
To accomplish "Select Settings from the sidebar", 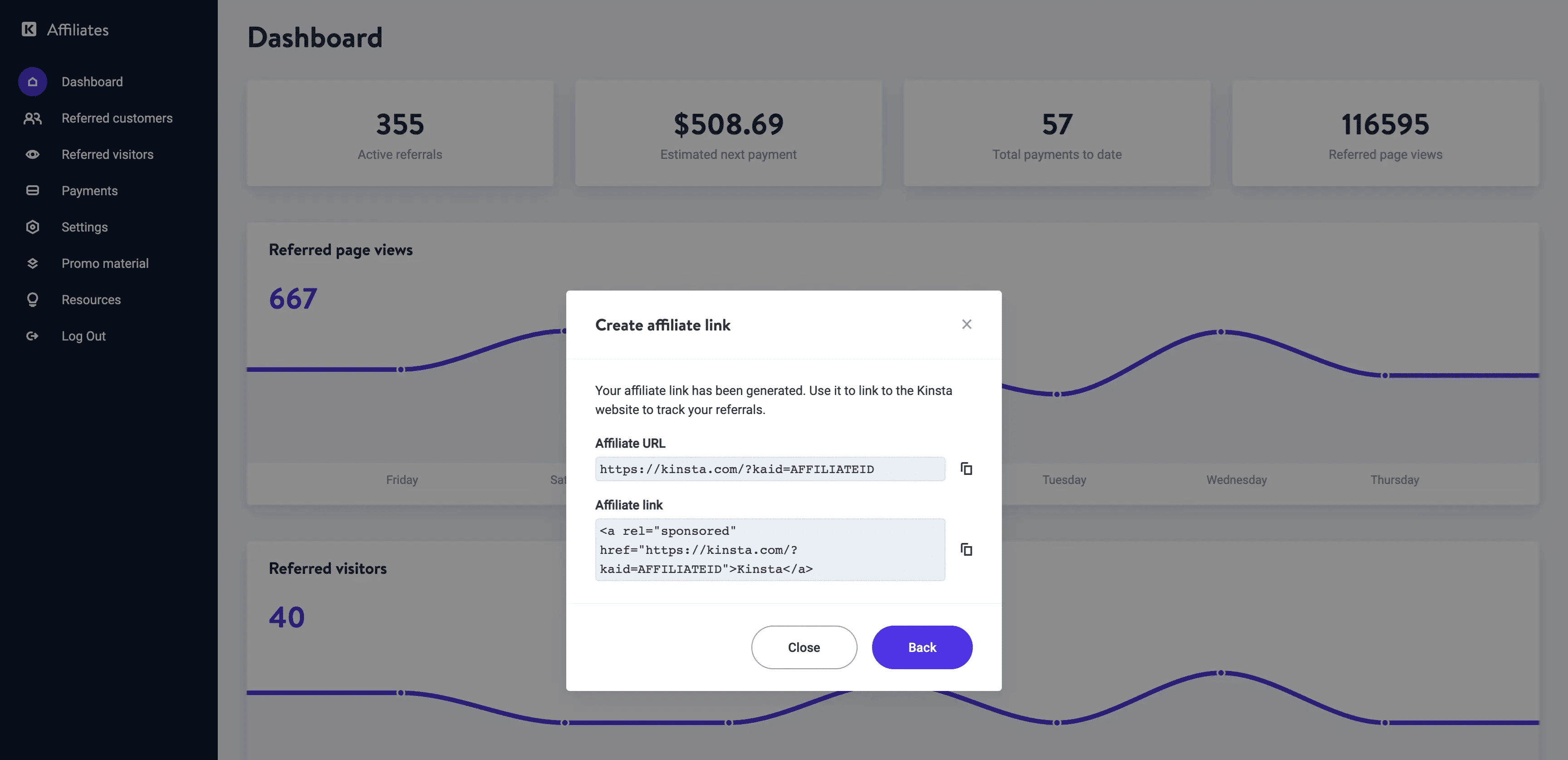I will tap(84, 227).
